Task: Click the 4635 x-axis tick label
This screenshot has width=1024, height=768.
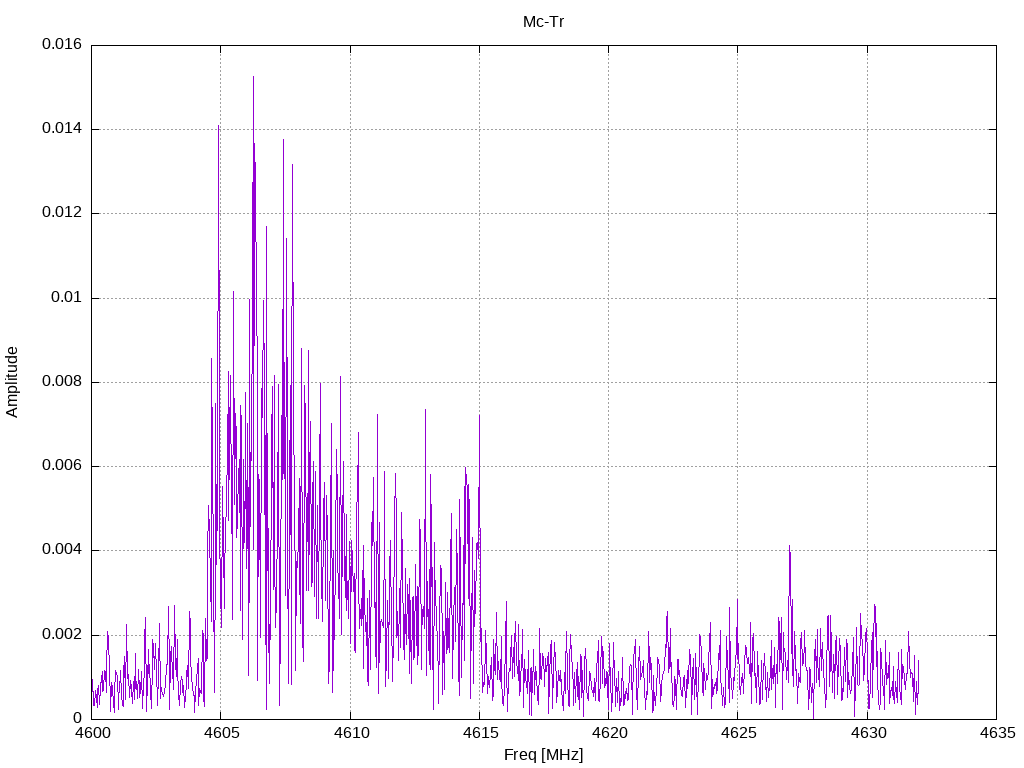Action: click(996, 734)
